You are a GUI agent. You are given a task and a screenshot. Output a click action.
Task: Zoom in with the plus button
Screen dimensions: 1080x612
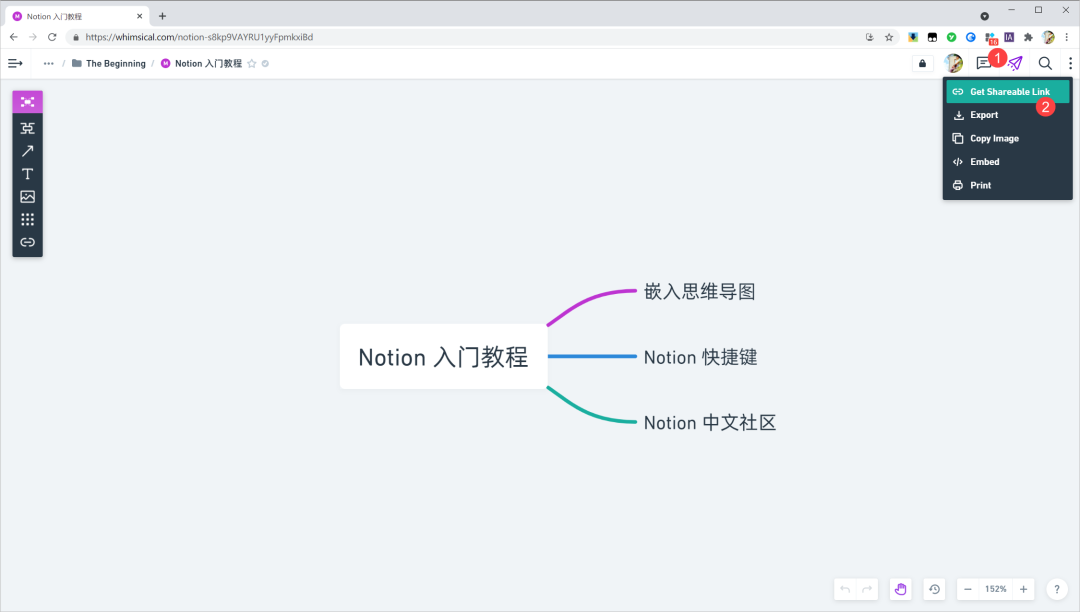pos(1024,589)
